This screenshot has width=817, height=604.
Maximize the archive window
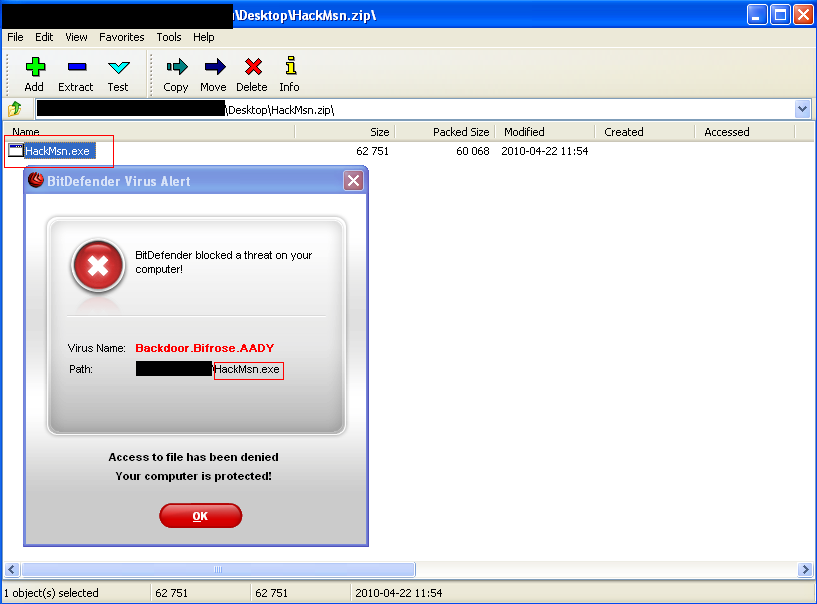coord(780,15)
